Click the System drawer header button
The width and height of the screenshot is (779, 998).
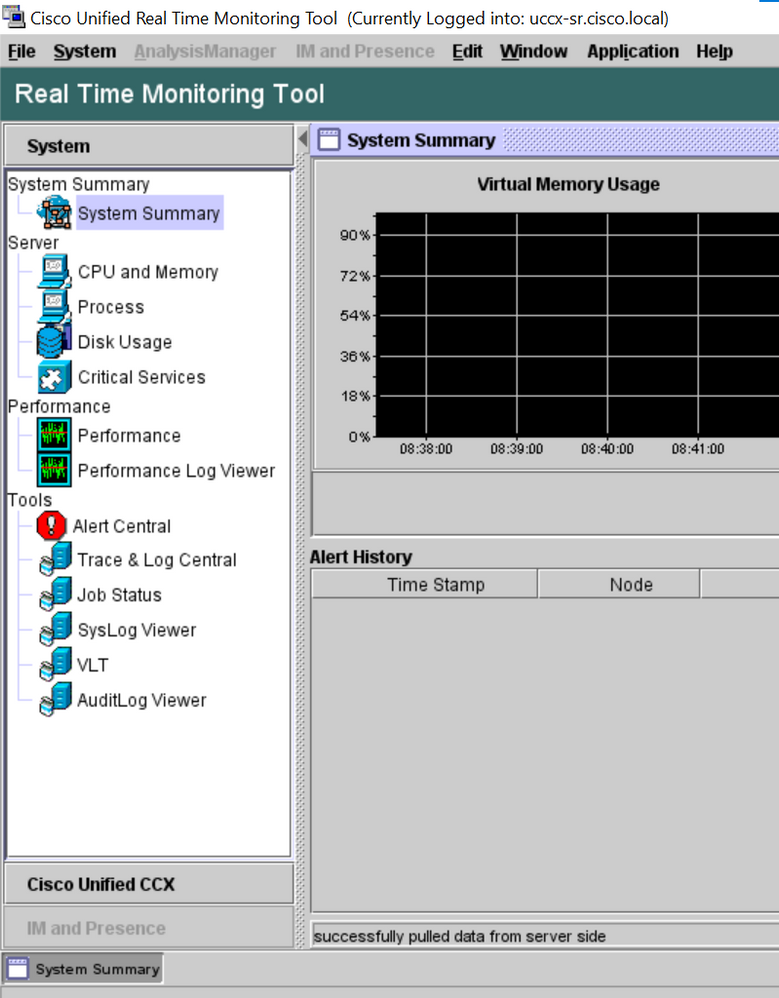point(149,146)
